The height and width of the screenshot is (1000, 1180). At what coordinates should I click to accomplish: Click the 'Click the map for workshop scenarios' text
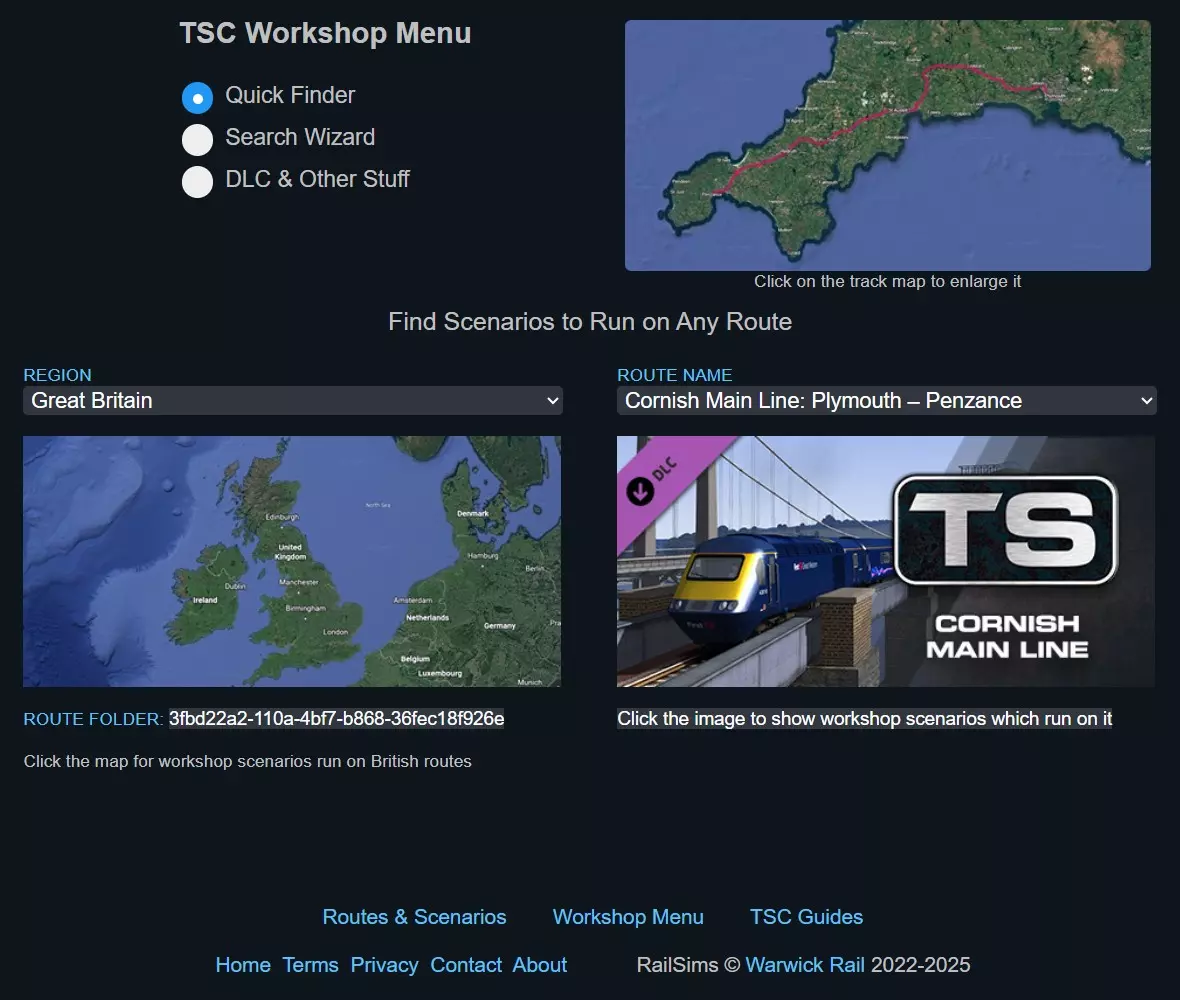[x=248, y=761]
